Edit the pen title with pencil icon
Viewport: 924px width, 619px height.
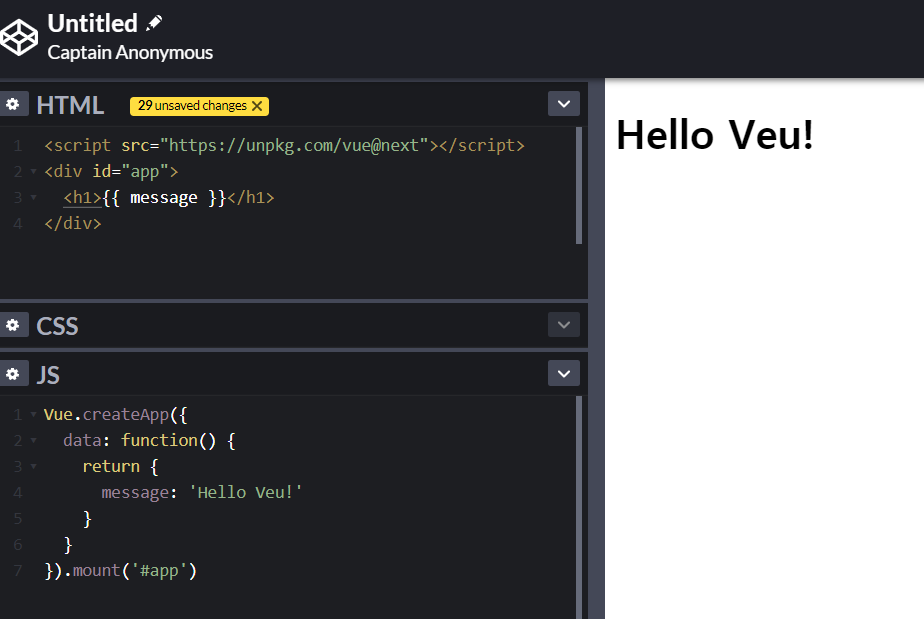(154, 23)
